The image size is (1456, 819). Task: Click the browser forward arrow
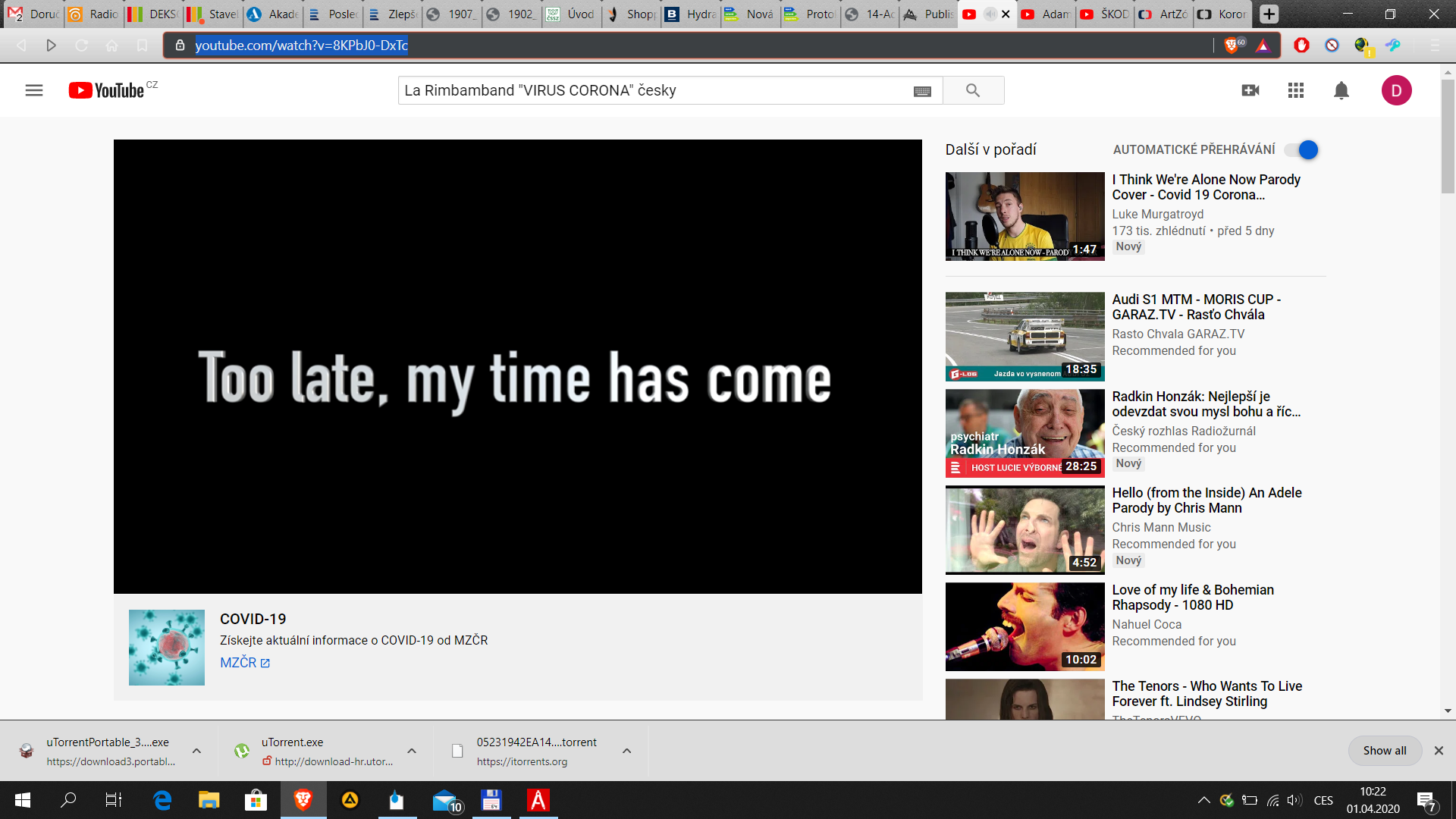(x=51, y=45)
